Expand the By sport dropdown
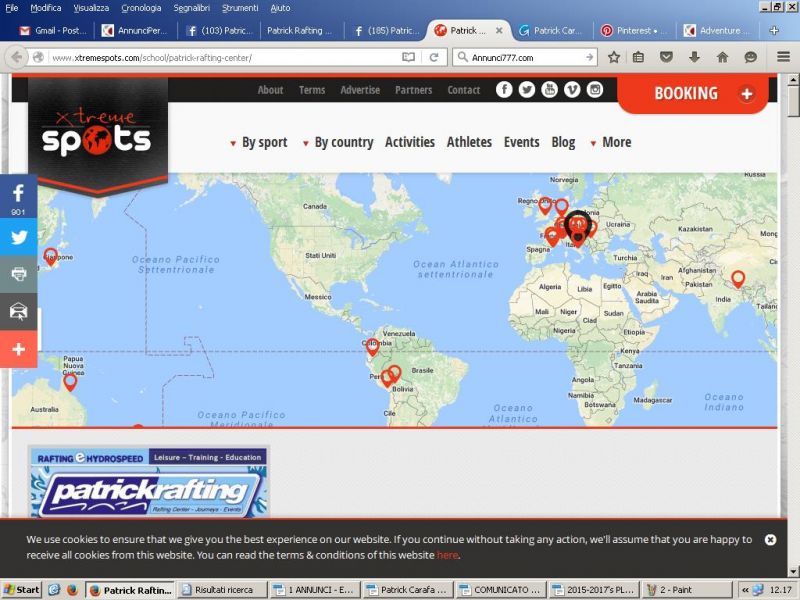The width and height of the screenshot is (800, 600). point(258,143)
